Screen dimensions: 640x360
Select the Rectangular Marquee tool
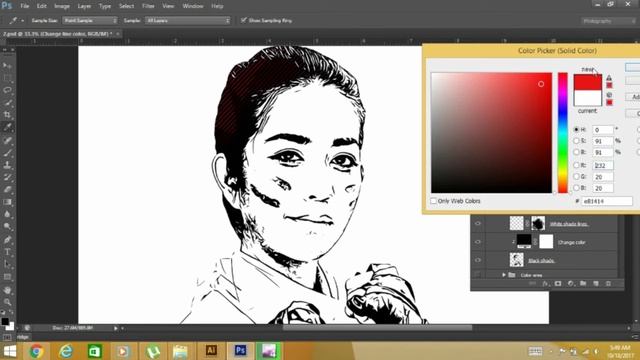pyautogui.click(x=7, y=78)
